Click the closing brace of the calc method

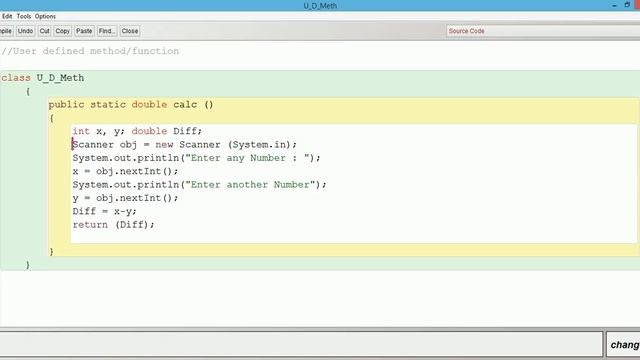click(x=51, y=251)
